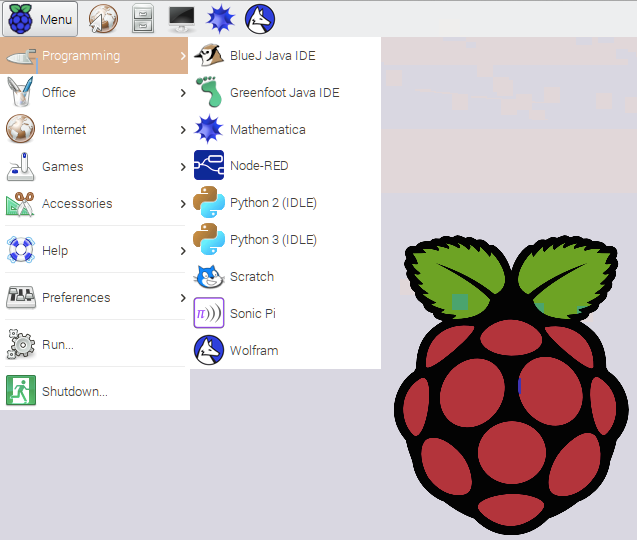Expand the Programming submenu arrow
This screenshot has height=540, width=637.
click(x=183, y=56)
